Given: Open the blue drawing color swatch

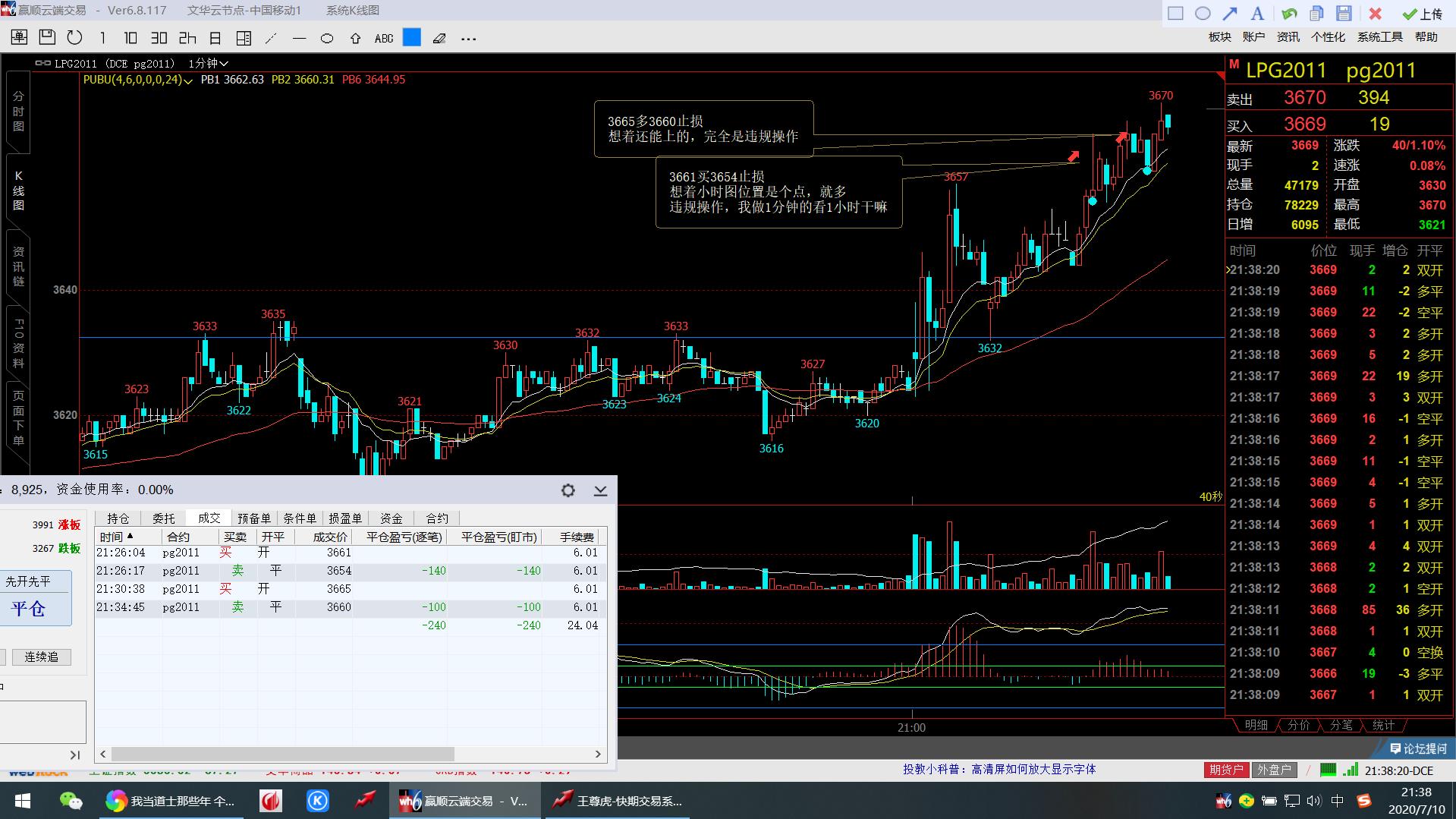Looking at the screenshot, I should click(412, 37).
